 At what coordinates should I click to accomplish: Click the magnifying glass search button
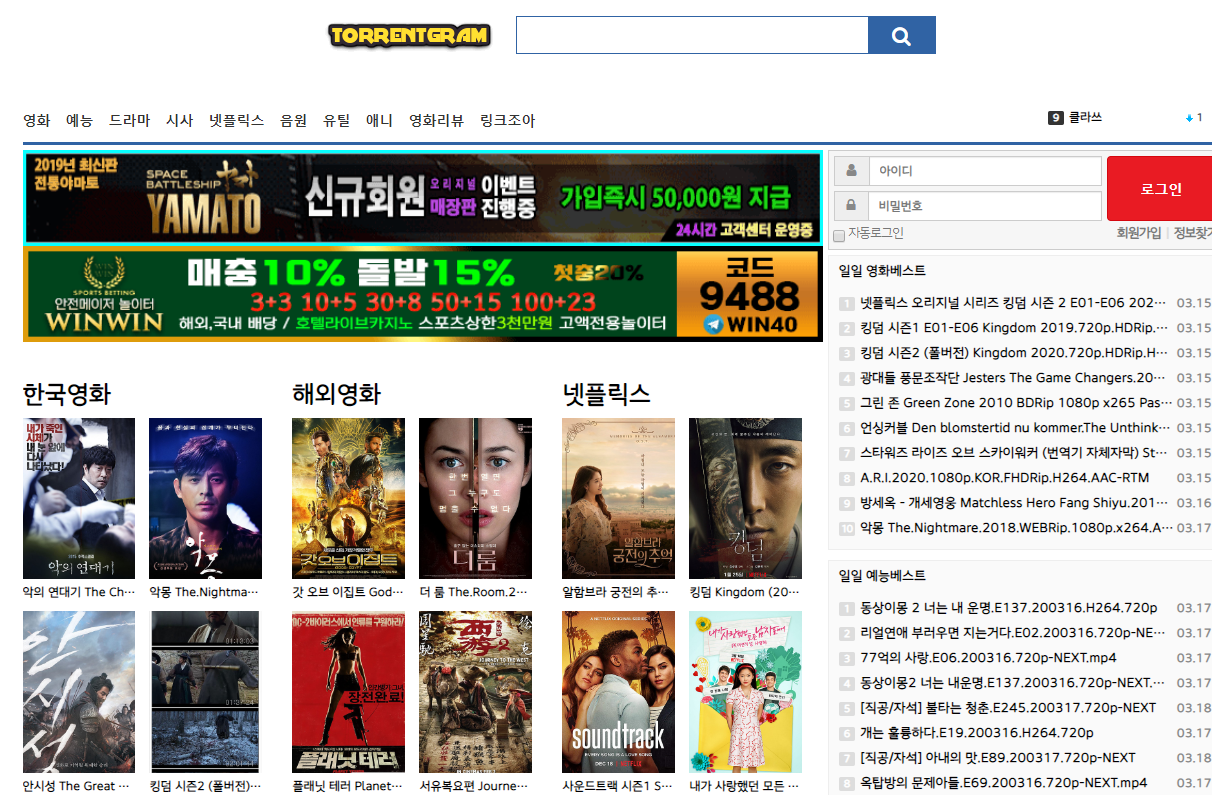902,36
